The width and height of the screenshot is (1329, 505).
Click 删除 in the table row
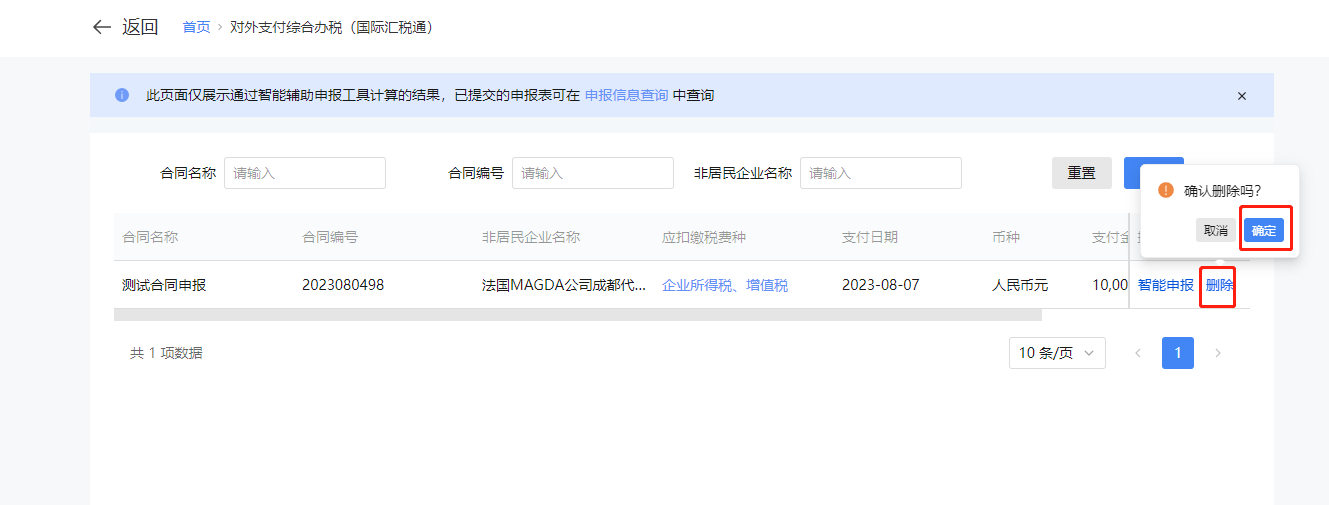pos(1219,285)
